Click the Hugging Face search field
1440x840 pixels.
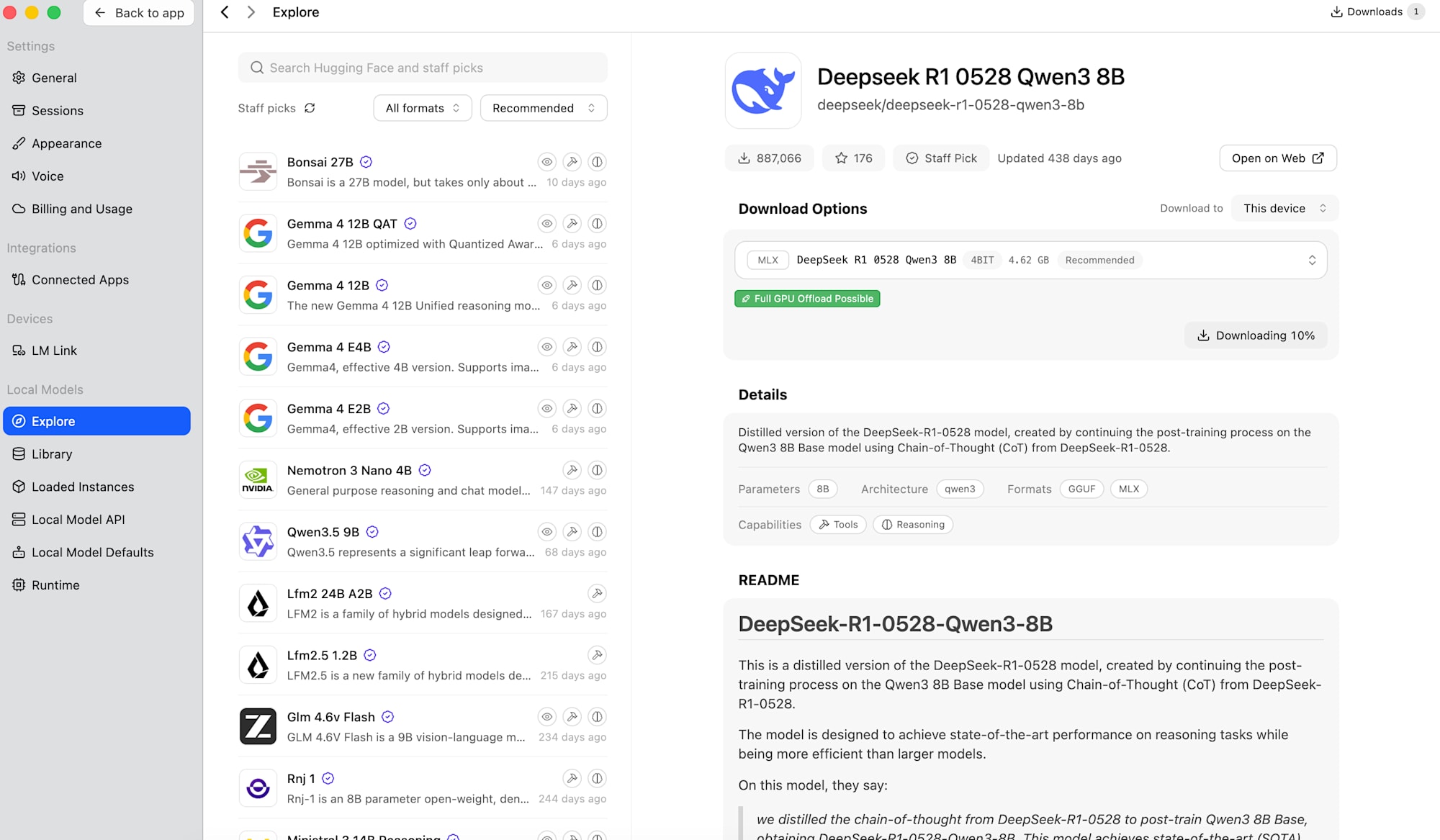[x=423, y=68]
